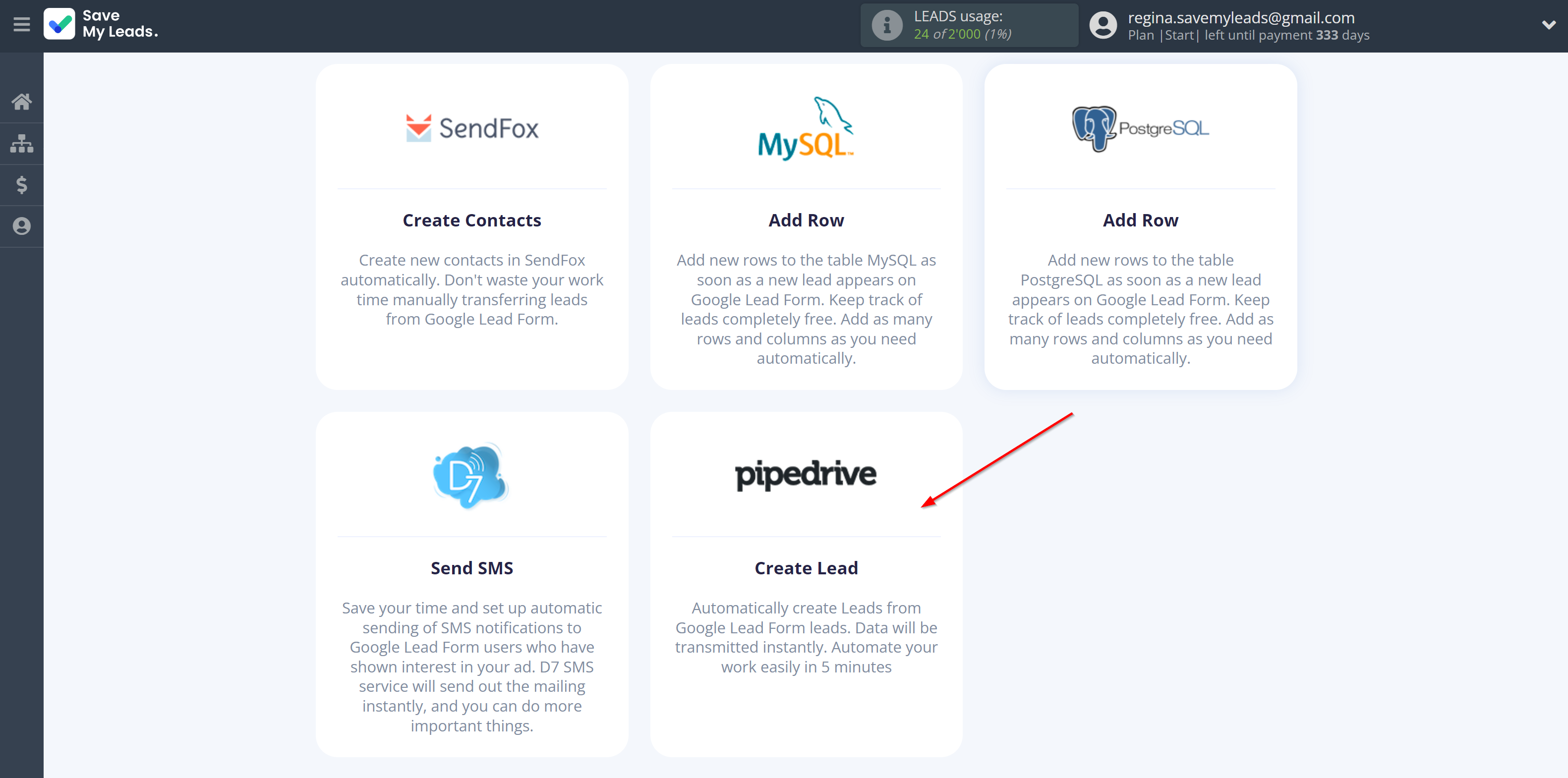Click the Create Lead heading
Screen dimensions: 1568x778
[806, 568]
